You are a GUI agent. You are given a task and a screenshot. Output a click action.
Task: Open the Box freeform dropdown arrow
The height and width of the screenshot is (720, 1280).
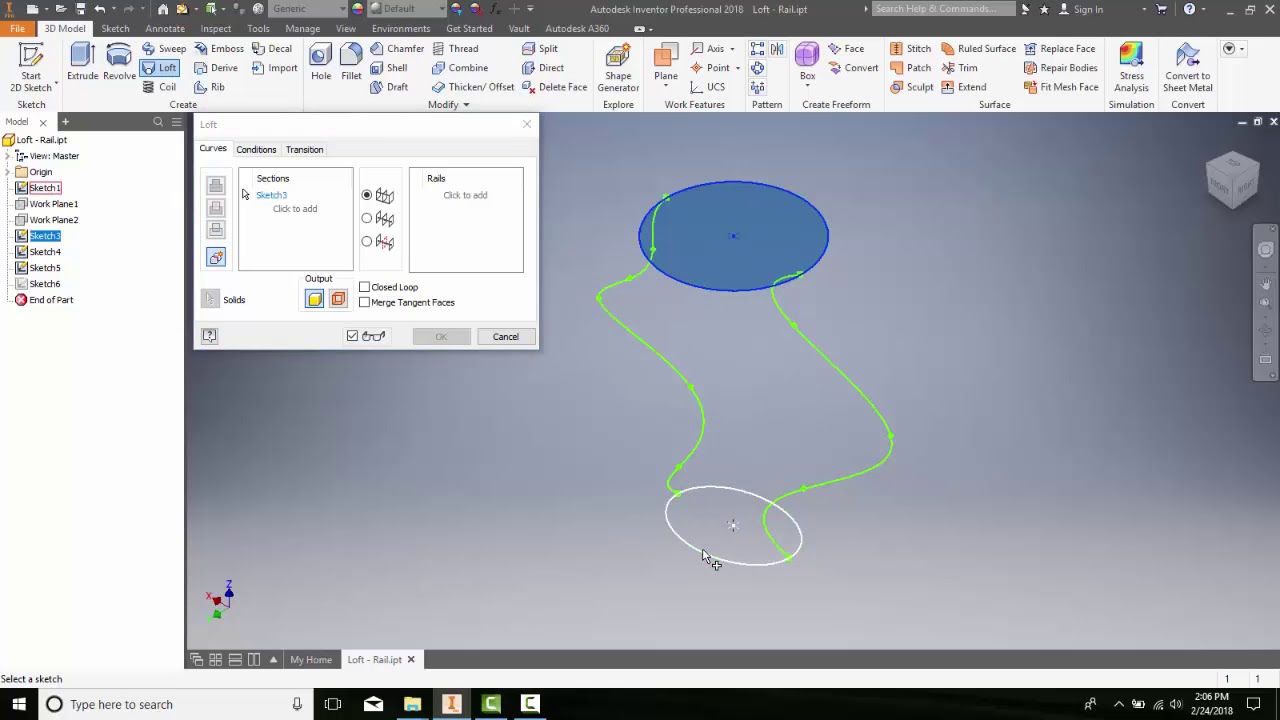click(807, 87)
